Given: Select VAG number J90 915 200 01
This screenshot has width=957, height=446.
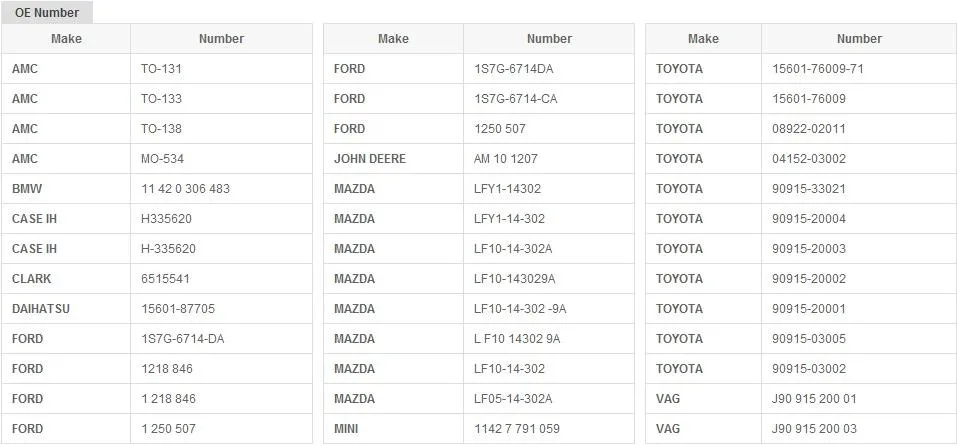Looking at the screenshot, I should click(x=859, y=398).
